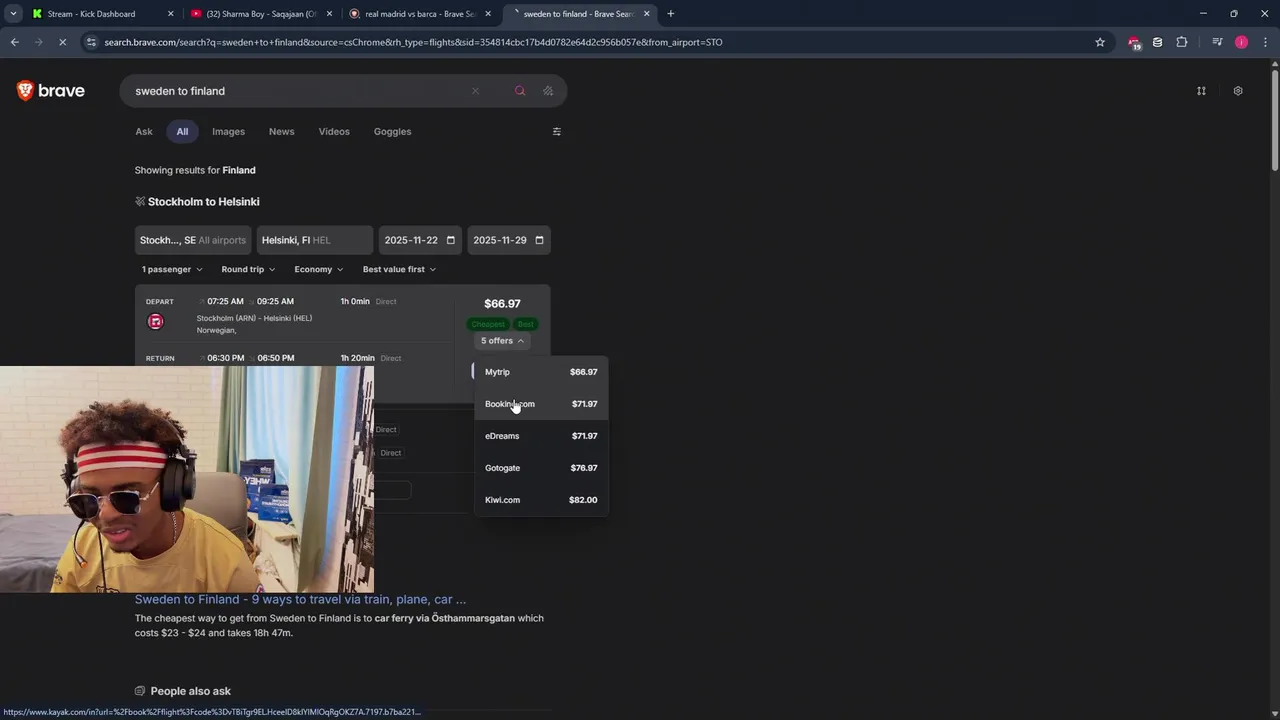Image resolution: width=1280 pixels, height=720 pixels.
Task: Open the Best value first sort dropdown
Action: coord(399,269)
